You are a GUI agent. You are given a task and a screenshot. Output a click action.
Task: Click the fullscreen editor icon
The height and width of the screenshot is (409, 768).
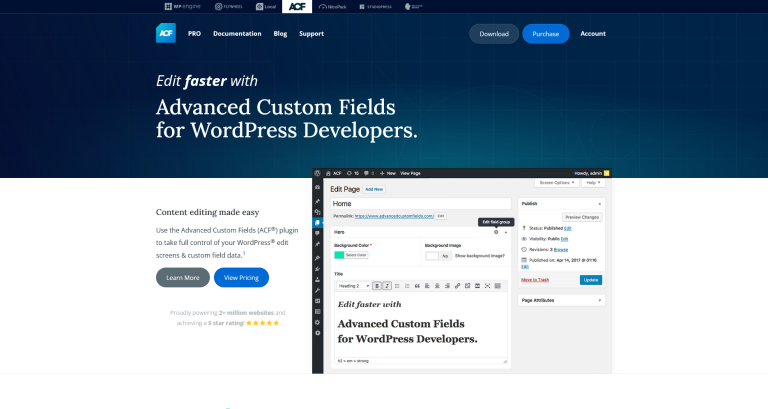point(487,286)
